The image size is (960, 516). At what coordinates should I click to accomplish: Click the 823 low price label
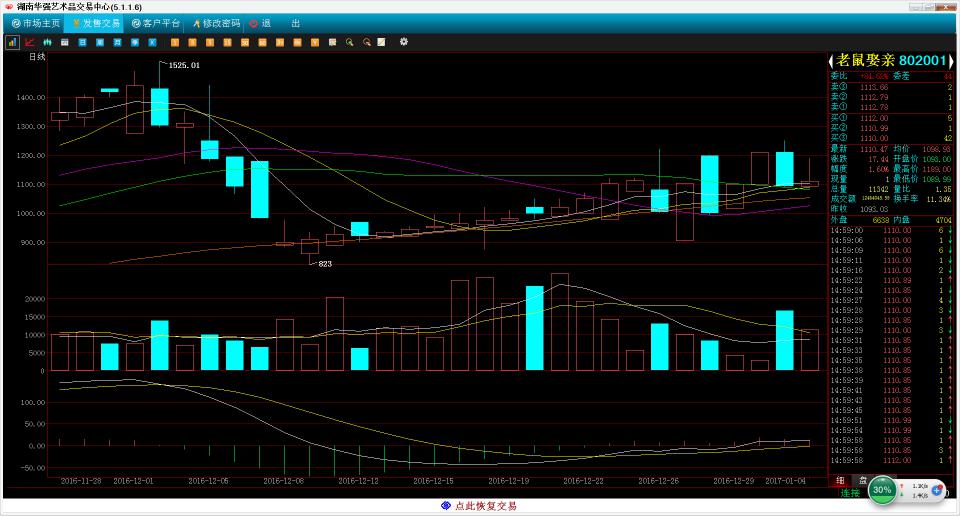(325, 264)
